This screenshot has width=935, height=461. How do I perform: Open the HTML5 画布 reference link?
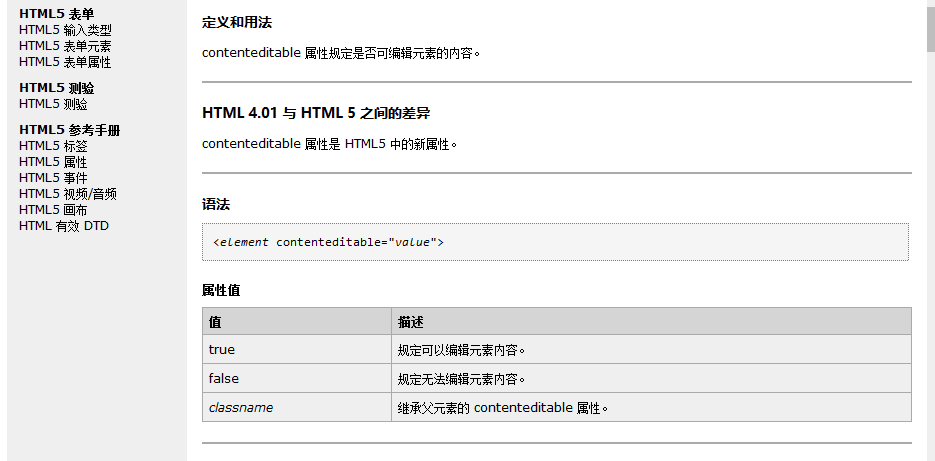tap(53, 210)
